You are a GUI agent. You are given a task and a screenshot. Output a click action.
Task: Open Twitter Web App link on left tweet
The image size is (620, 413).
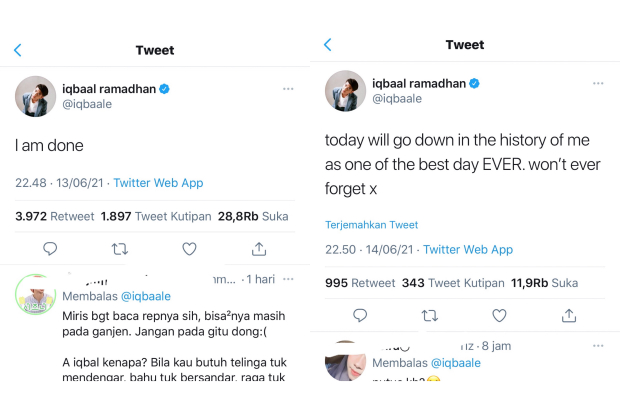pos(158,183)
